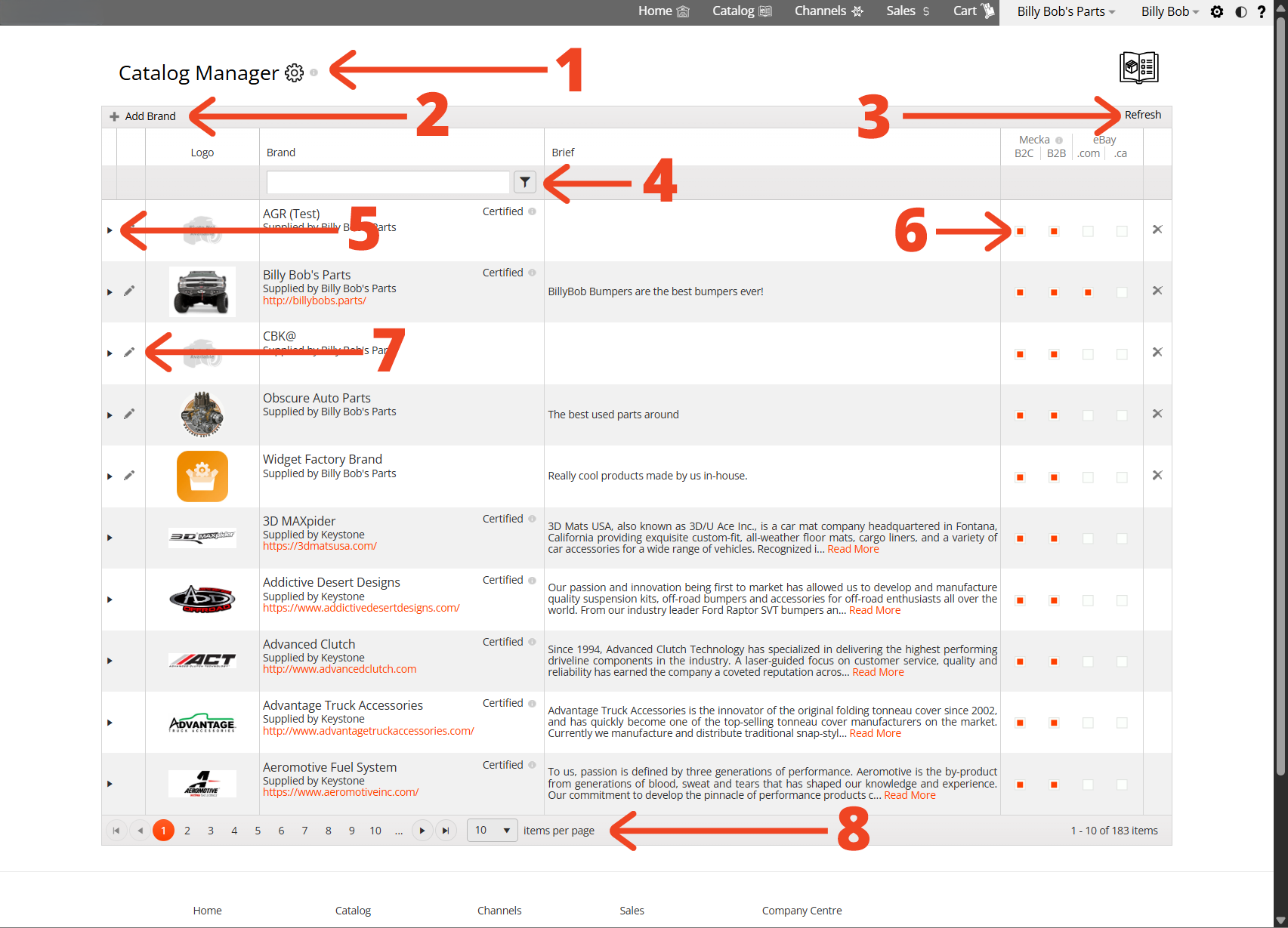Image resolution: width=1288 pixels, height=928 pixels.
Task: Enable eBay .ca for Widget Factory Brand
Action: point(1122,477)
